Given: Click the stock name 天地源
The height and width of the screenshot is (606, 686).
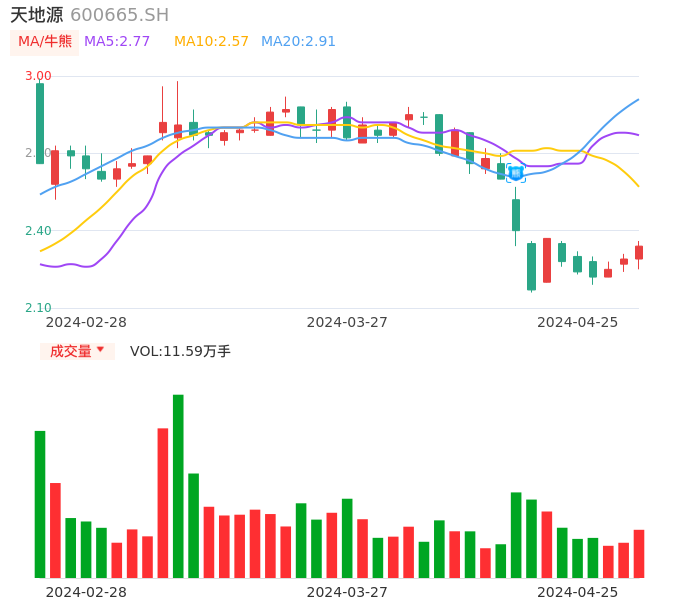Looking at the screenshot, I should pyautogui.click(x=36, y=15).
